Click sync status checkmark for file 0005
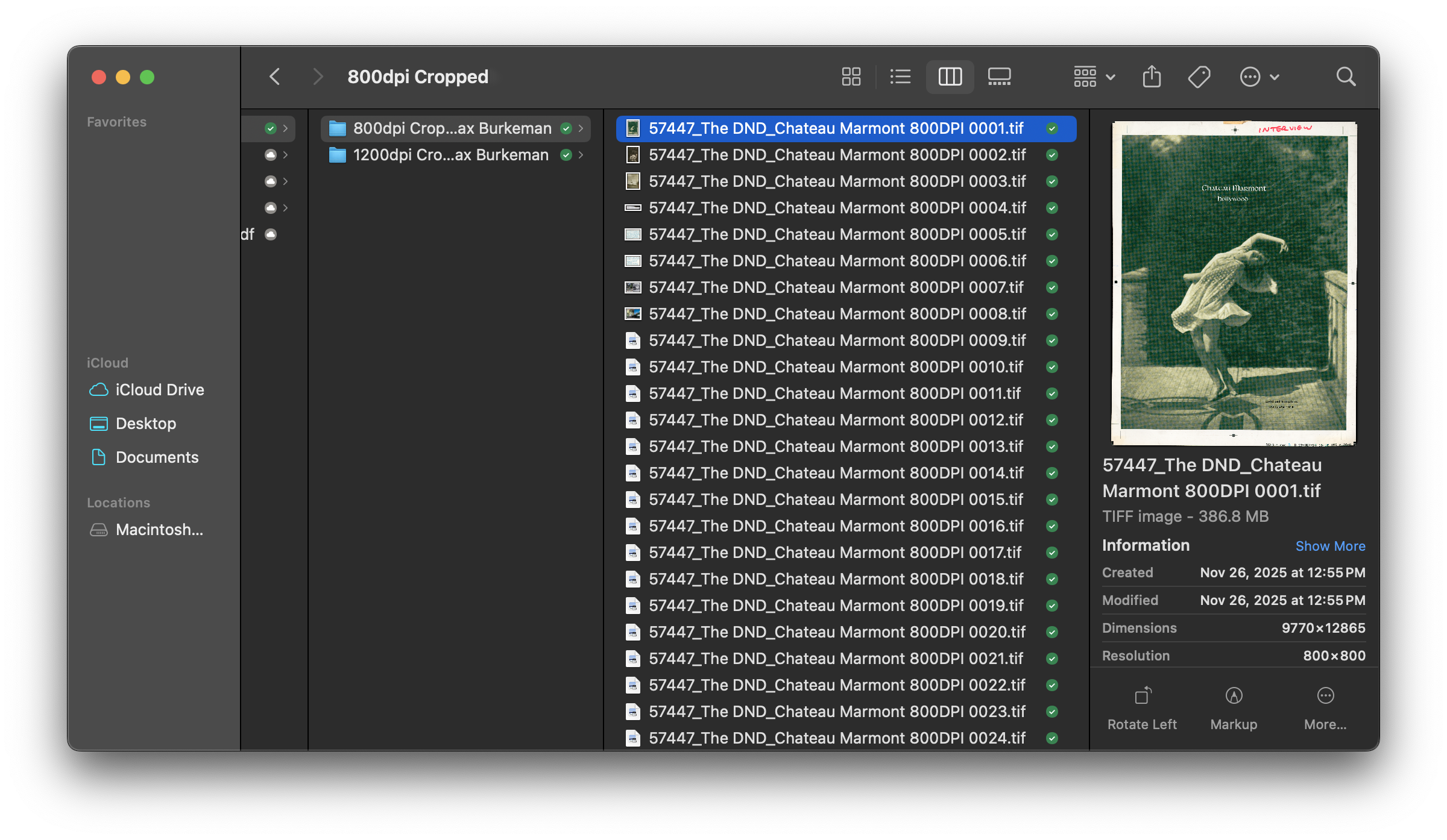The width and height of the screenshot is (1447, 840). click(1052, 234)
